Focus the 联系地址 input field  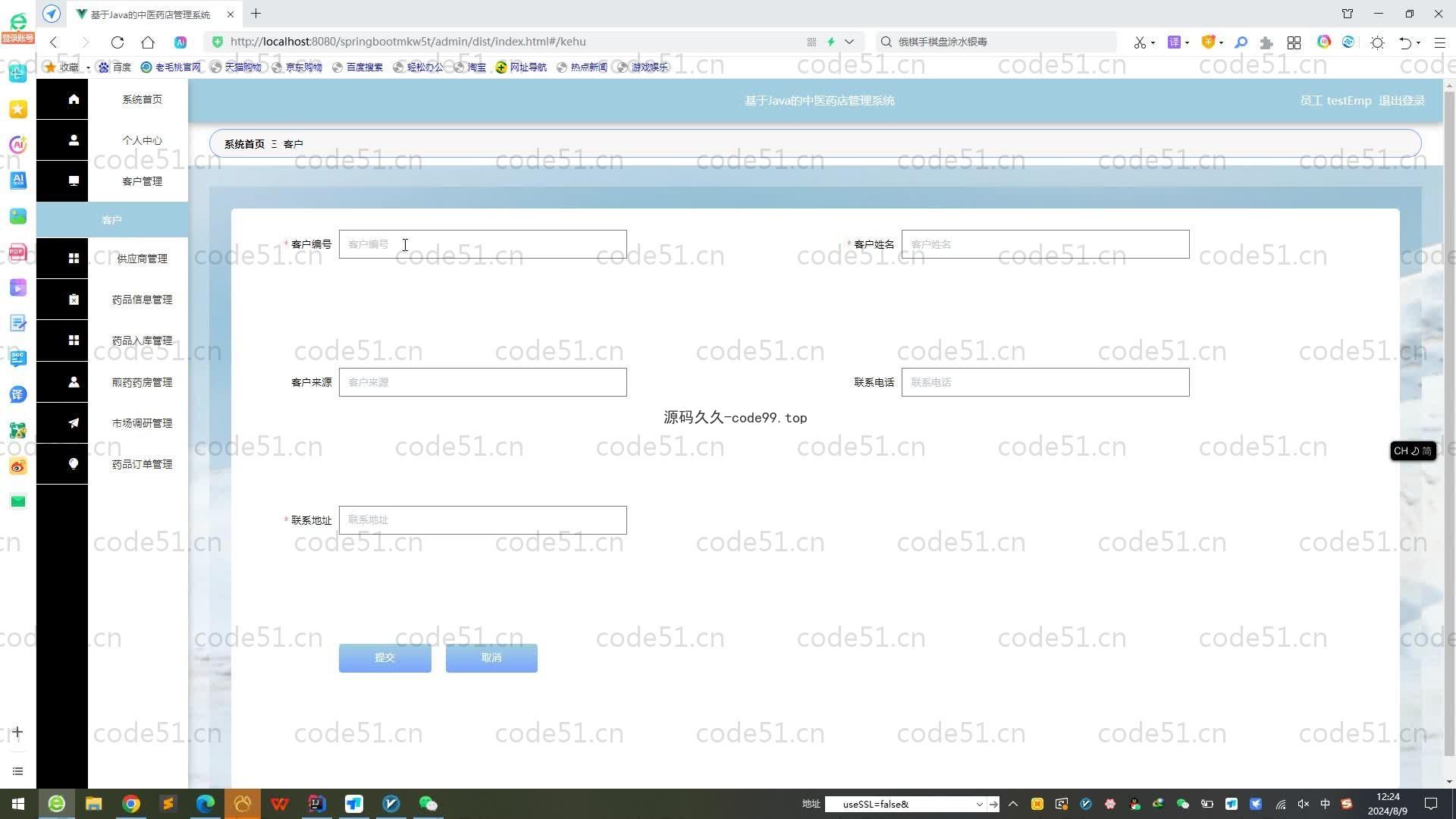[x=482, y=520]
